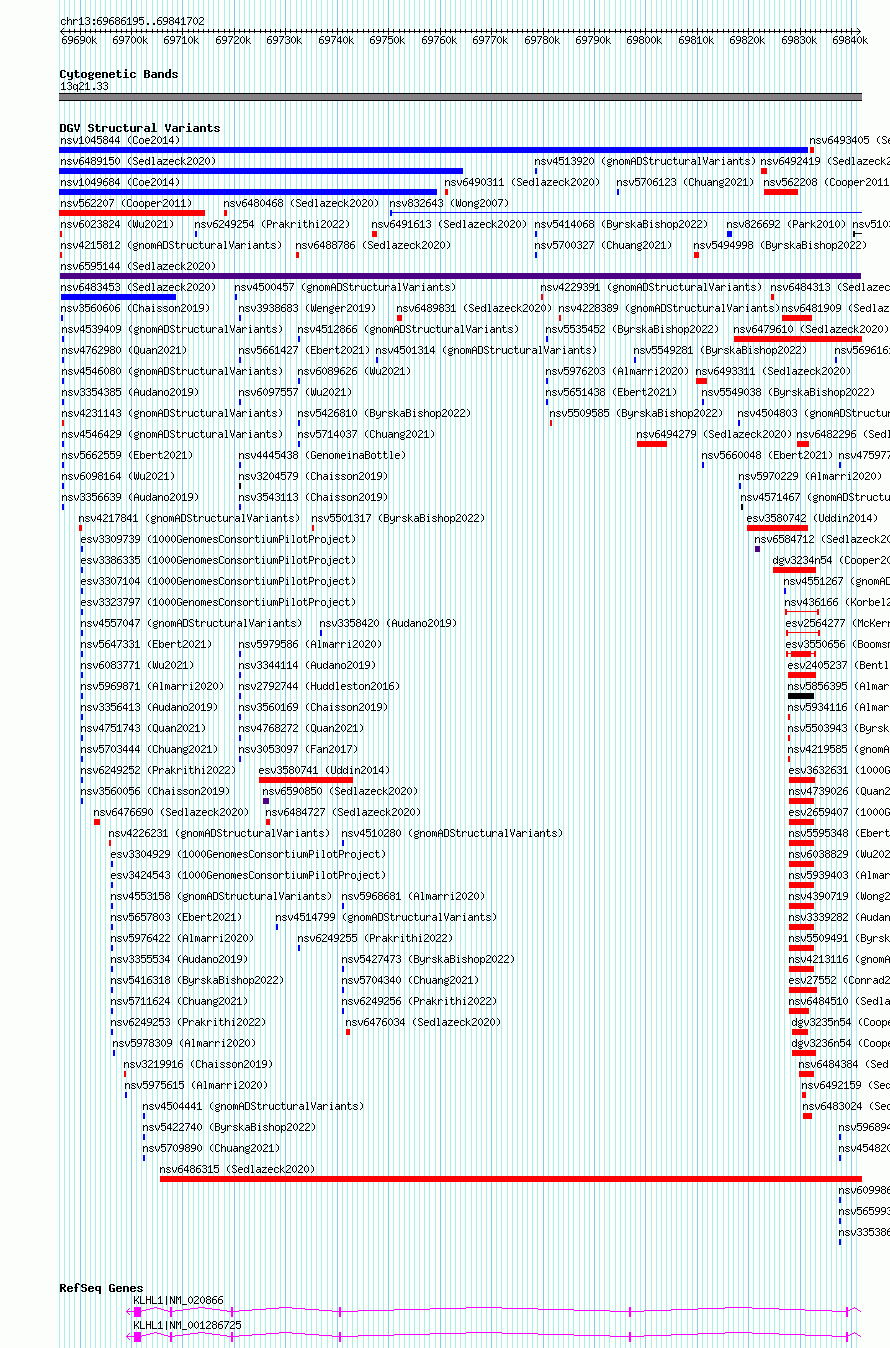Click the 69700k ruler position label
The image size is (890, 1348).
[130, 40]
